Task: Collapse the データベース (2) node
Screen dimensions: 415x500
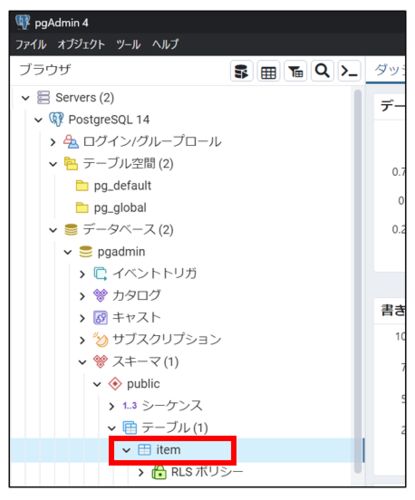Action: pos(53,230)
